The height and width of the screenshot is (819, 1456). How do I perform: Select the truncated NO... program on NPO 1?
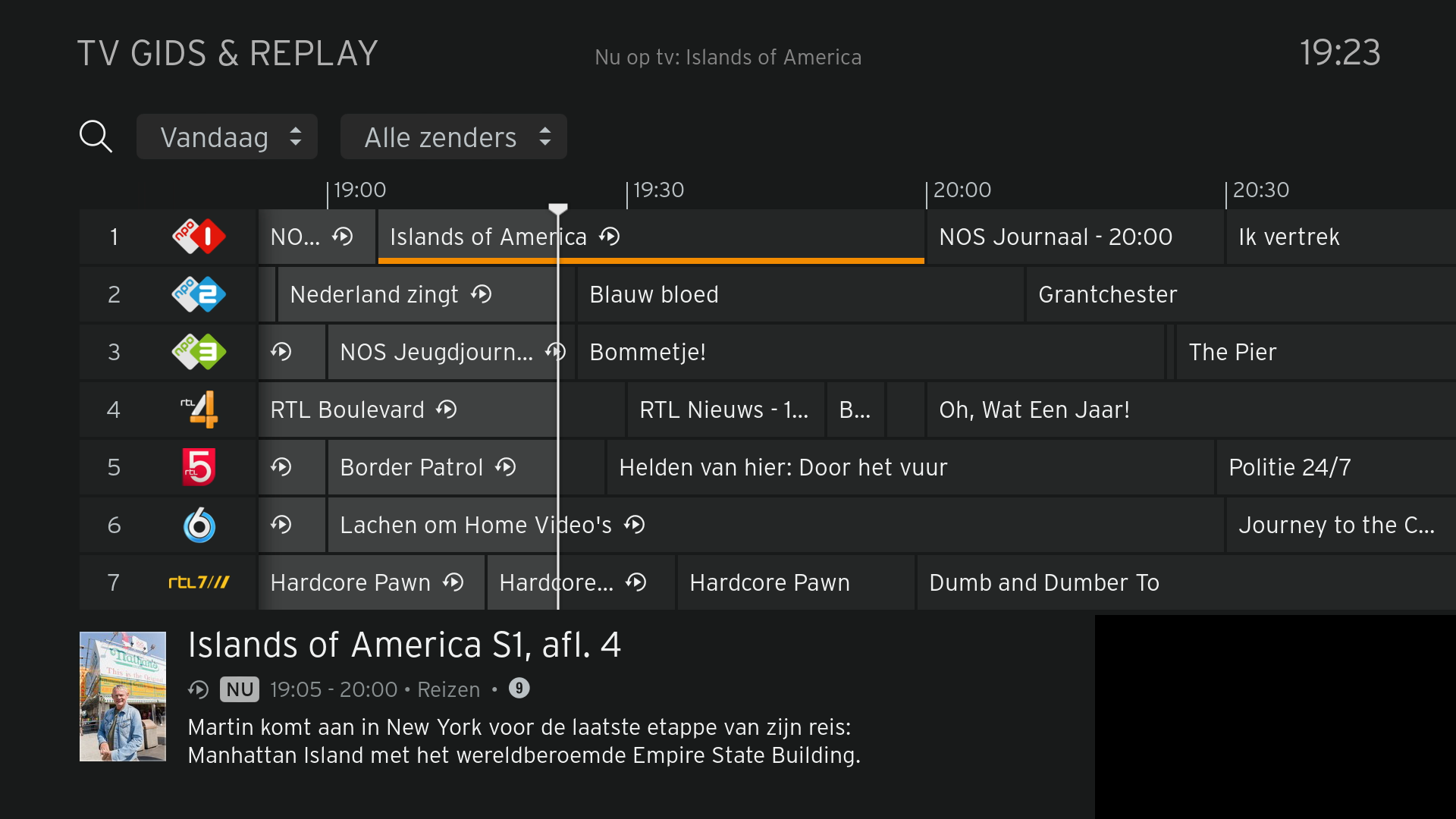(317, 237)
